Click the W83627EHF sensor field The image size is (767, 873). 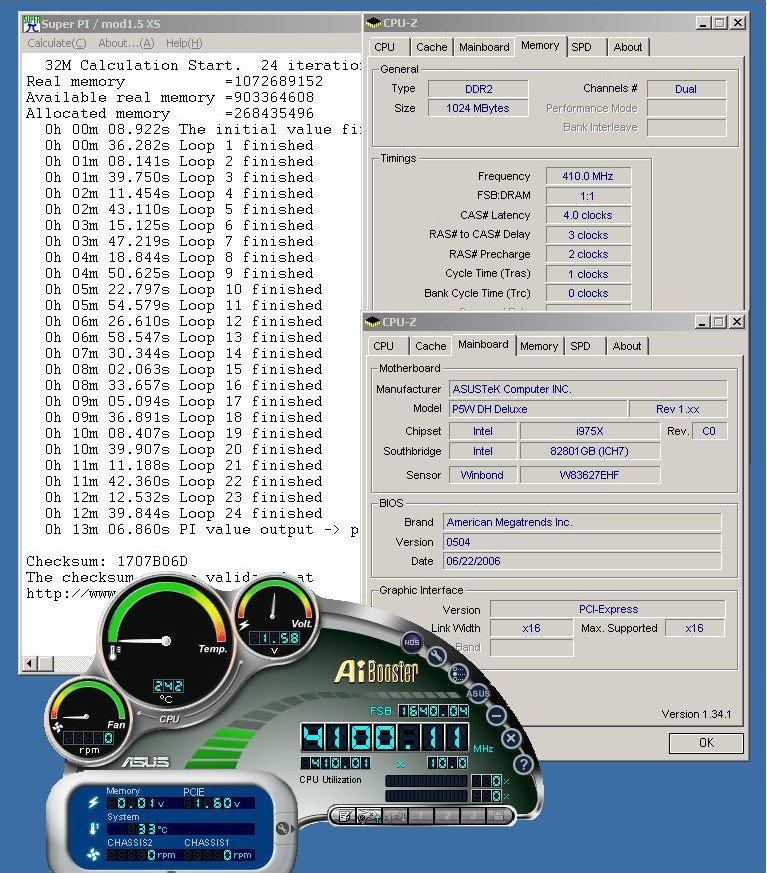pos(590,475)
